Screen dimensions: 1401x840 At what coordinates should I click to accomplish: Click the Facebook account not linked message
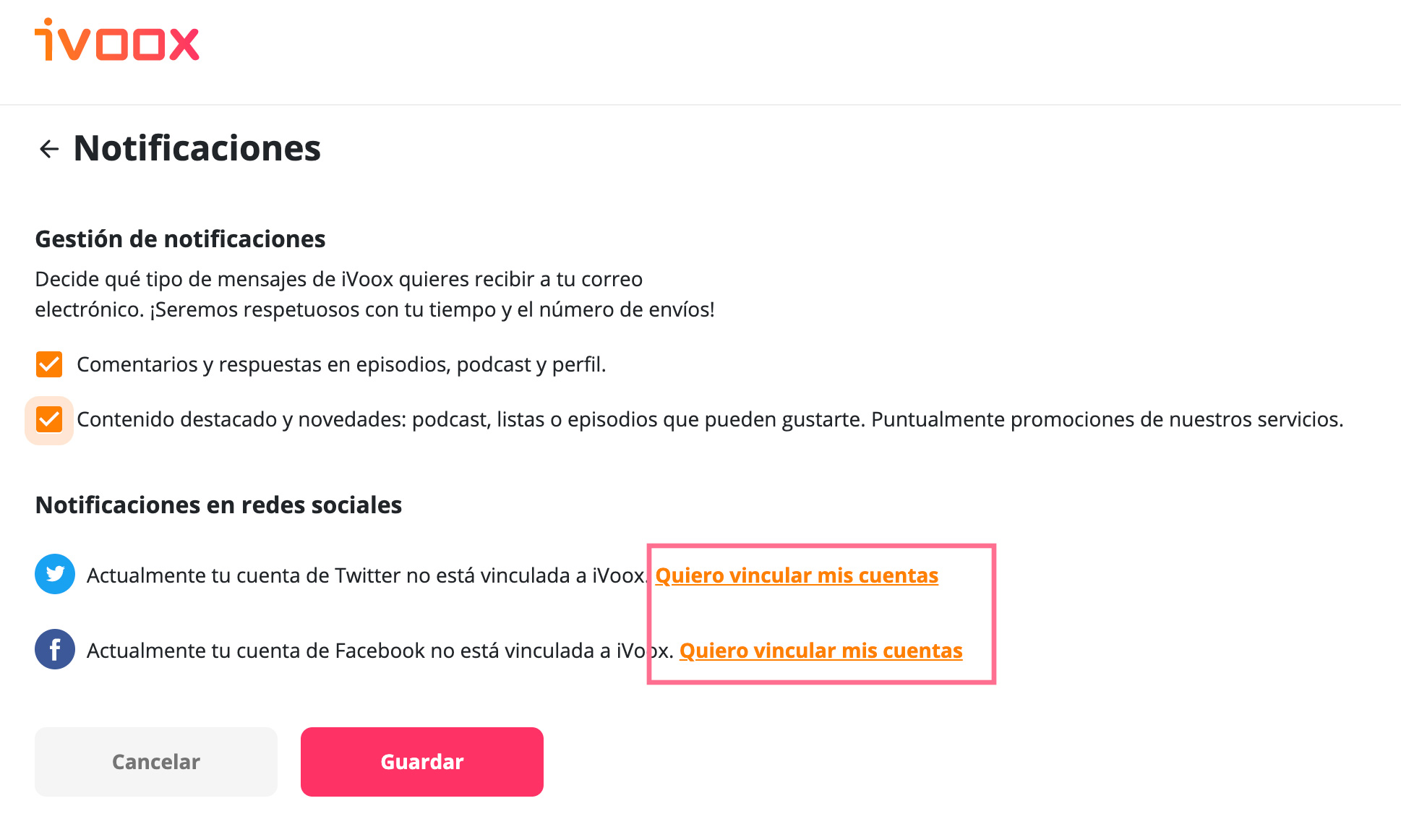click(380, 651)
